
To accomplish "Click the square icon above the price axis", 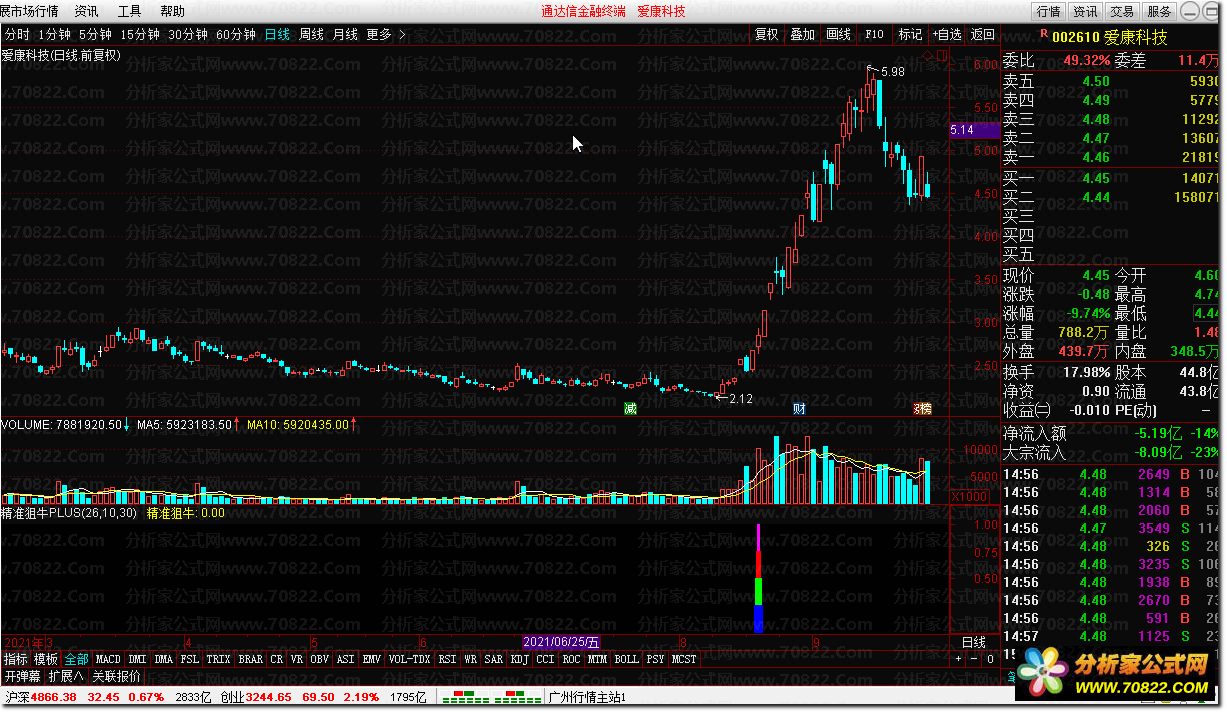I will pos(942,55).
